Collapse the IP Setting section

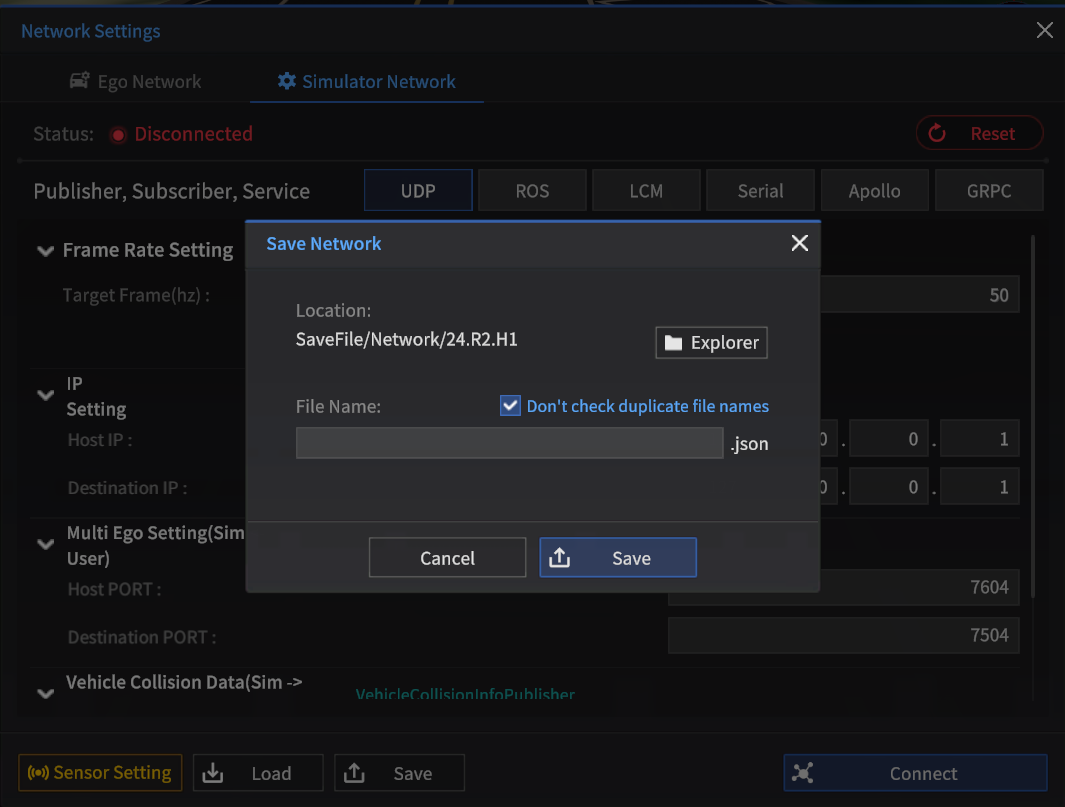click(x=45, y=395)
